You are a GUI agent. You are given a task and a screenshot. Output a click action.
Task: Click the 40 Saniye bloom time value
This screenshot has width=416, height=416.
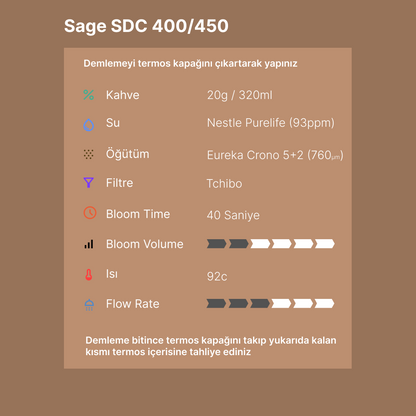pyautogui.click(x=233, y=215)
